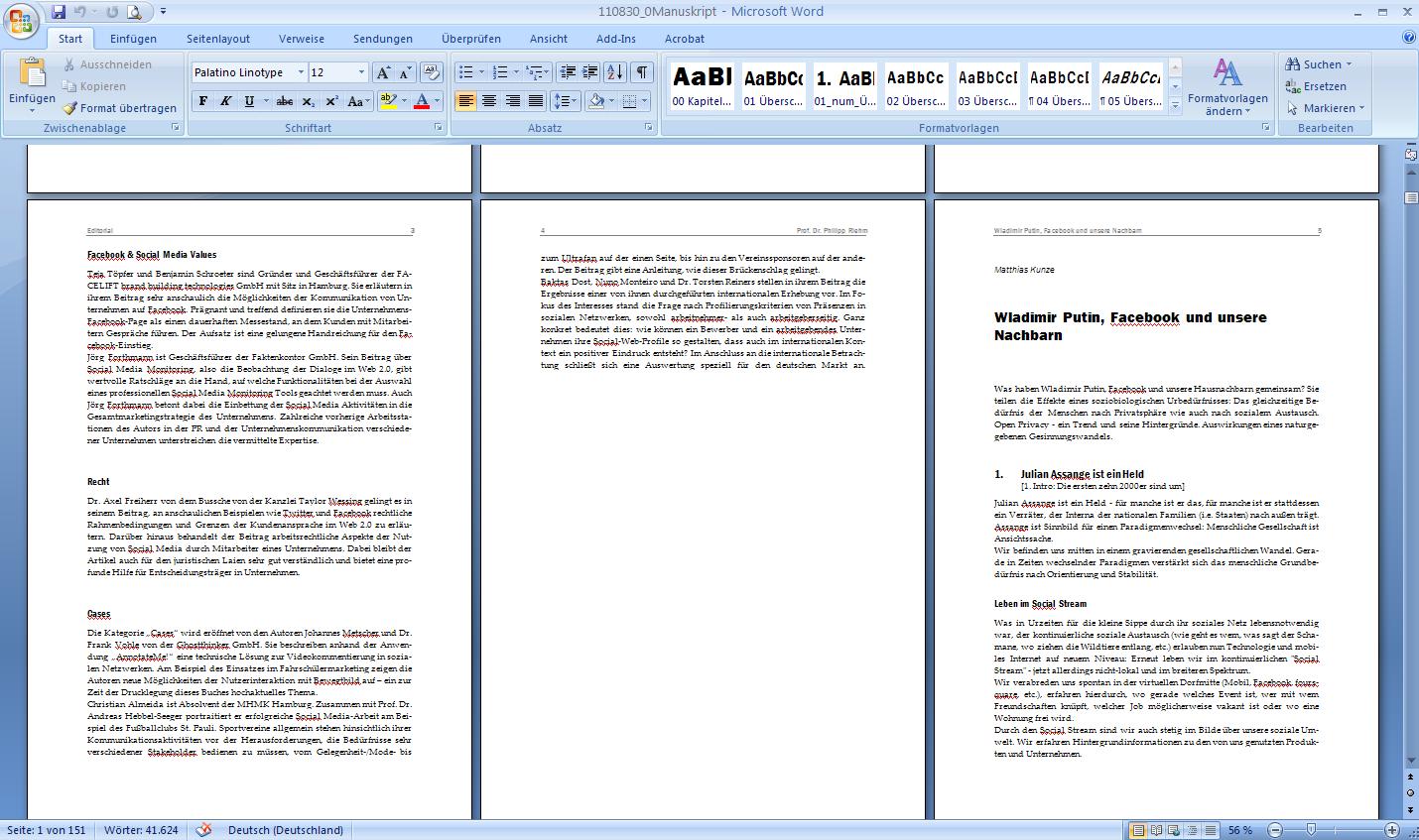
Task: Align text right
Action: click(x=512, y=101)
